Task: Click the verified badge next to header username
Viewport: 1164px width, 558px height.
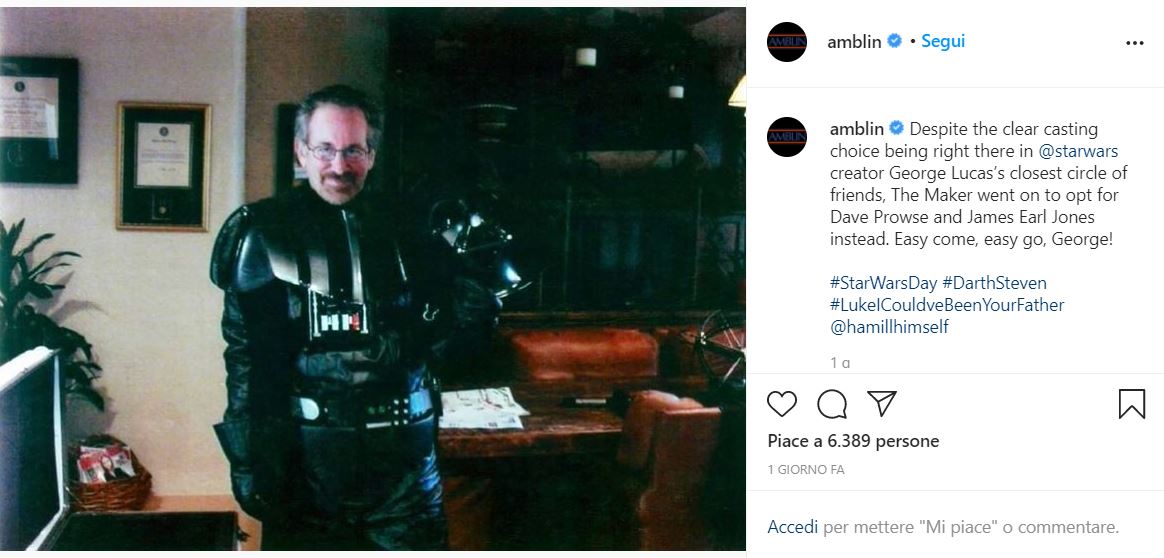Action: click(895, 42)
